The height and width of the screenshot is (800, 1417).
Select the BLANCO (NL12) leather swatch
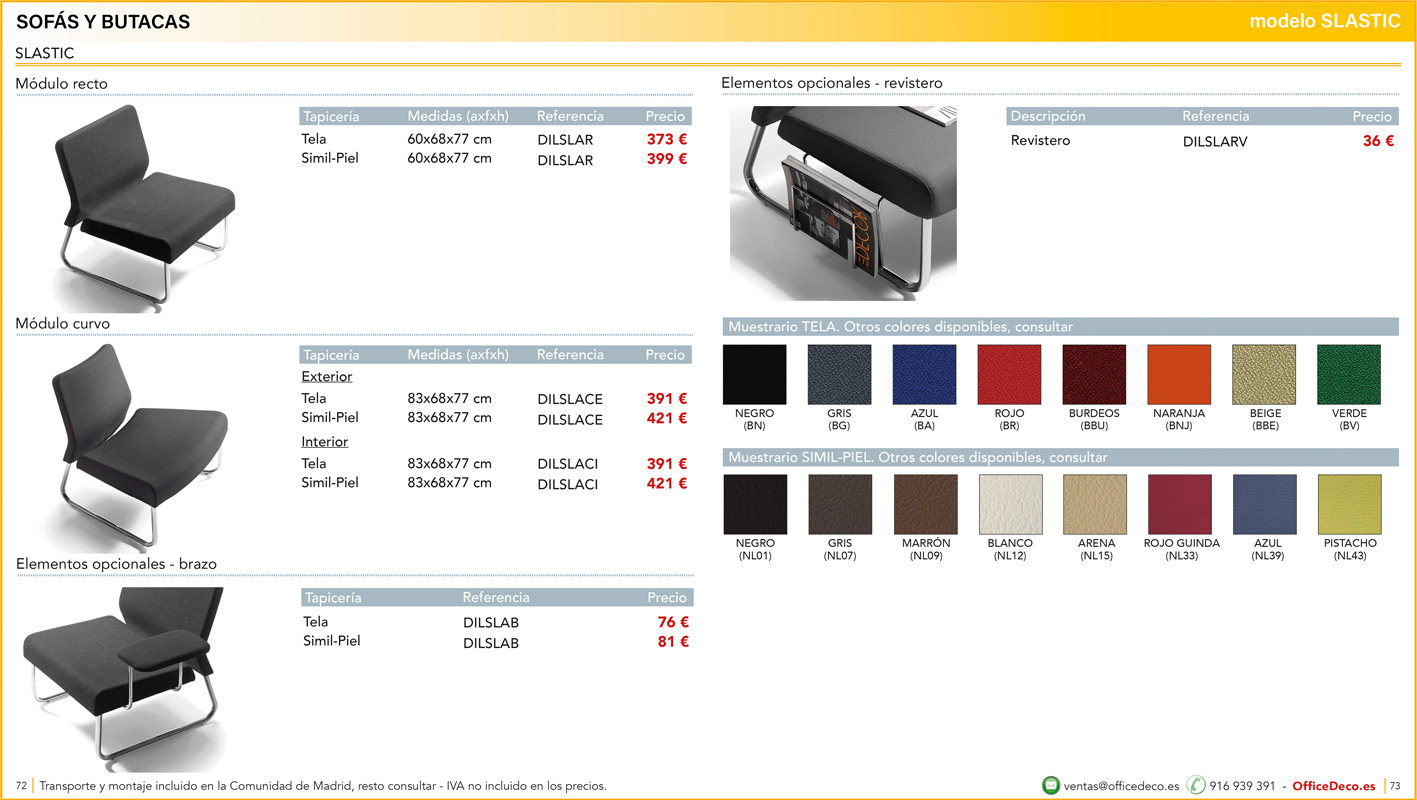click(x=1010, y=505)
